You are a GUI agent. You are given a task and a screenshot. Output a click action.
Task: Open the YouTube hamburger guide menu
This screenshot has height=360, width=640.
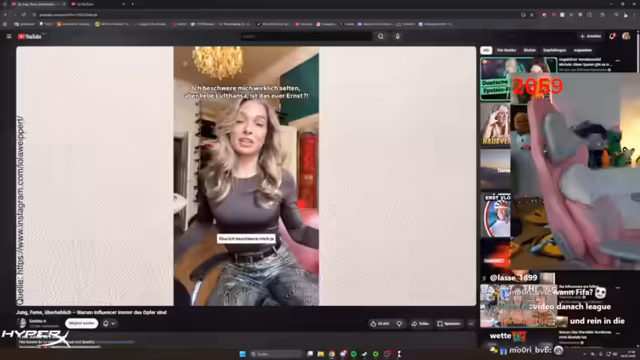coord(9,36)
